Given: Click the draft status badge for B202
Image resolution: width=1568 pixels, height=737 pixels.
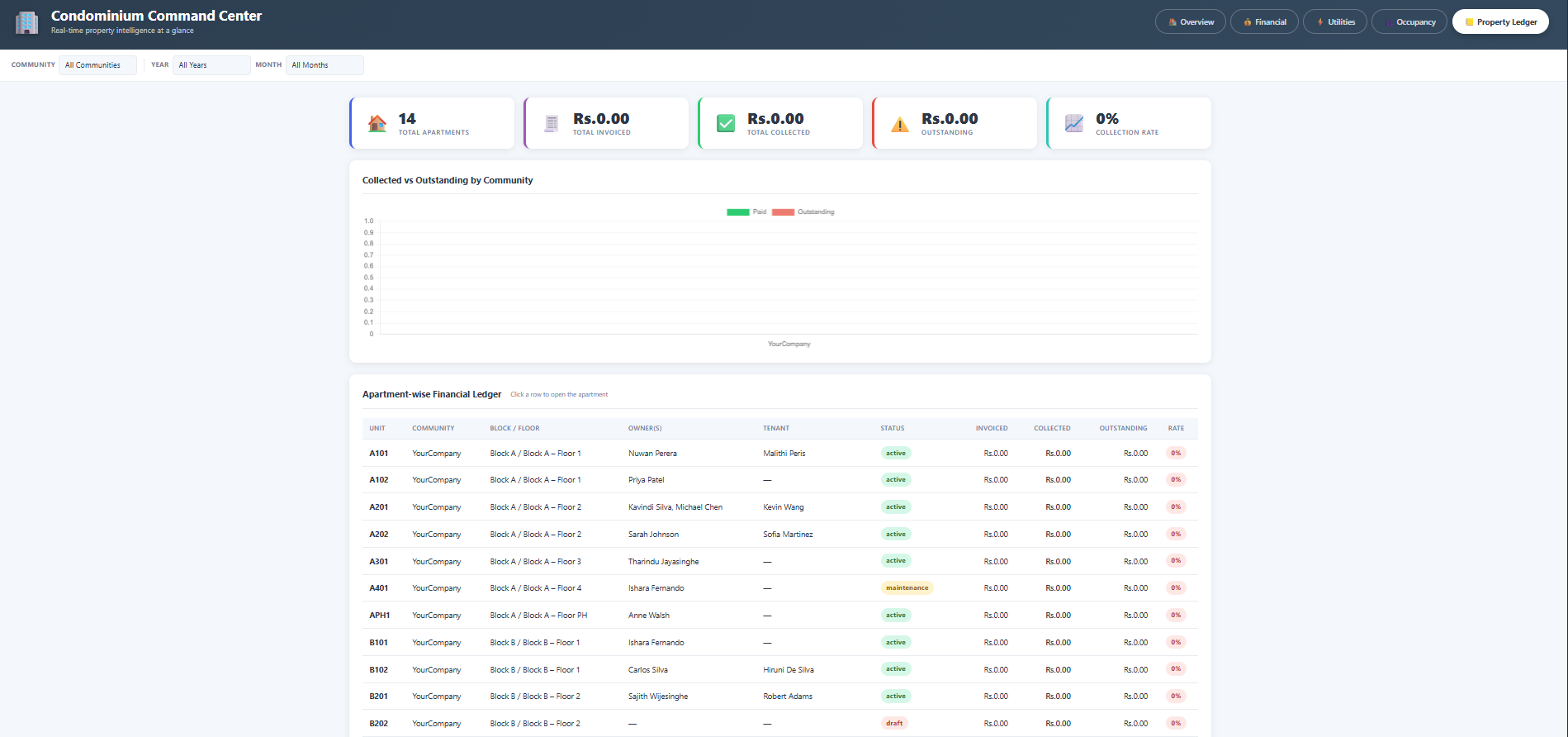Looking at the screenshot, I should tap(894, 723).
